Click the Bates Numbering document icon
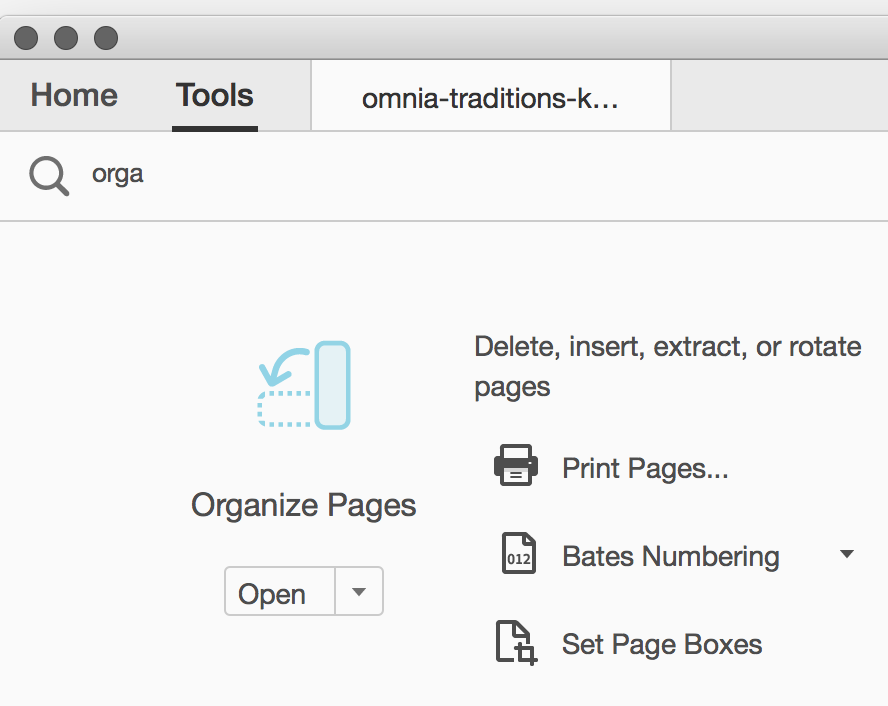This screenshot has height=706, width=888. (x=517, y=555)
